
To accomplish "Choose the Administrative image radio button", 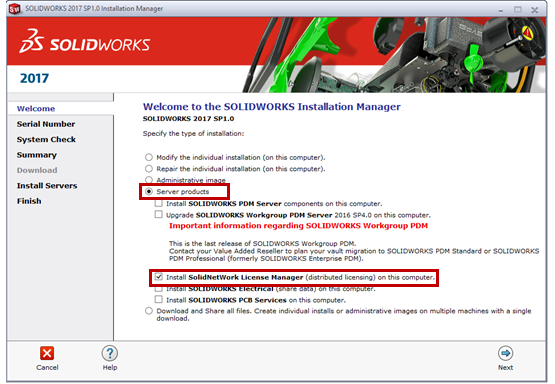I will click(149, 180).
